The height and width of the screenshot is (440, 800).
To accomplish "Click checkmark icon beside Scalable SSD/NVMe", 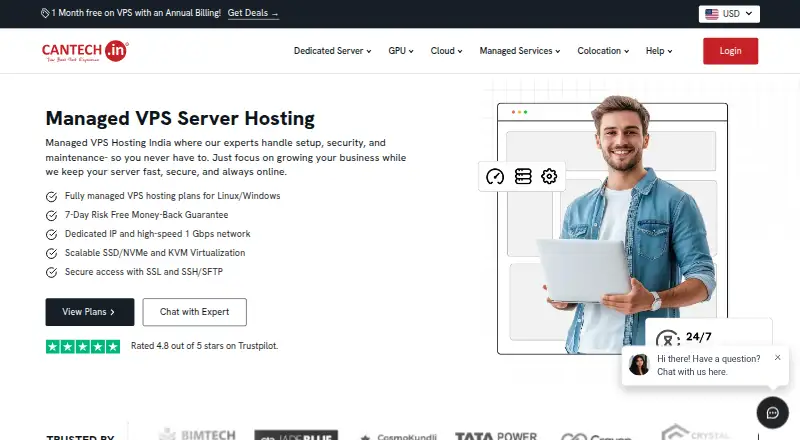I will pos(52,253).
